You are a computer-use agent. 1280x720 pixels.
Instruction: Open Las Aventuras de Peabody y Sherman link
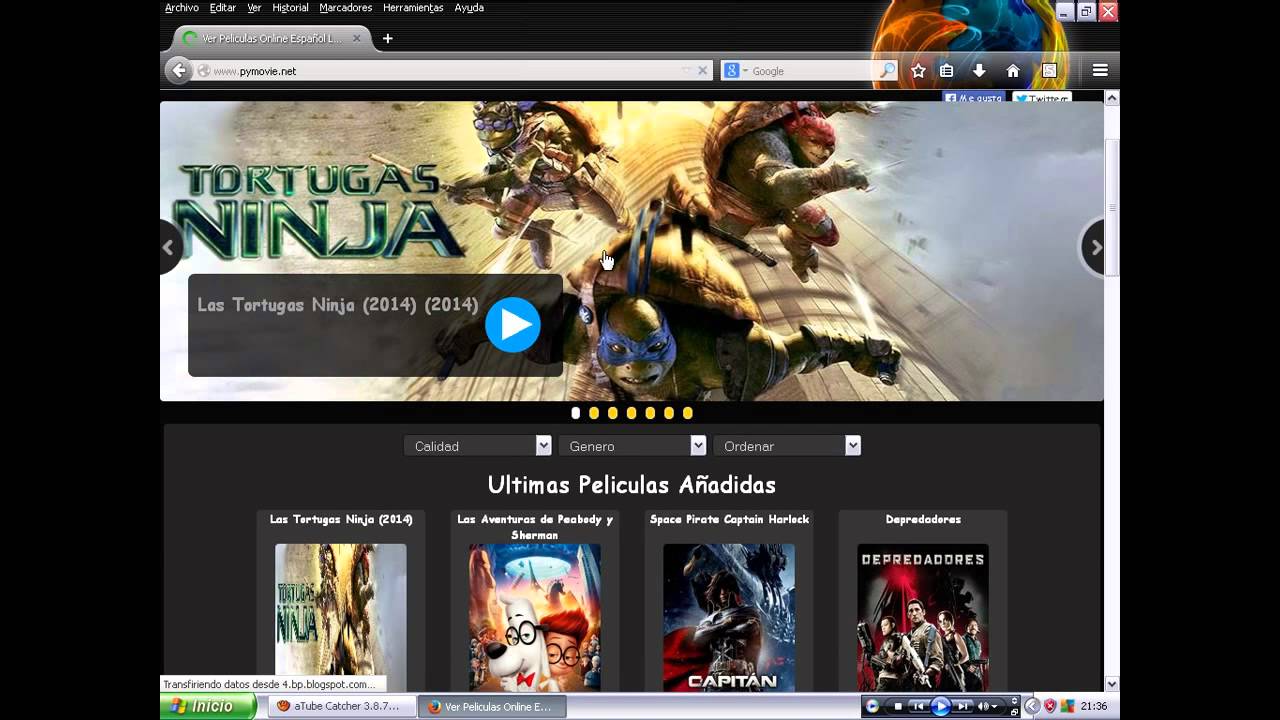click(535, 527)
